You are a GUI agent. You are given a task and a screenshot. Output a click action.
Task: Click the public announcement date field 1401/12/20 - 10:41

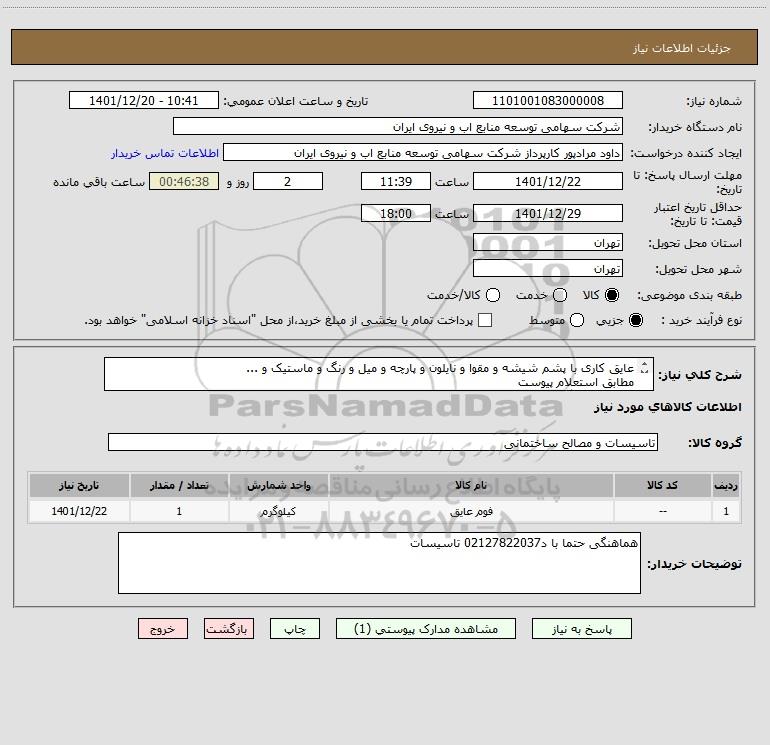pos(144,101)
